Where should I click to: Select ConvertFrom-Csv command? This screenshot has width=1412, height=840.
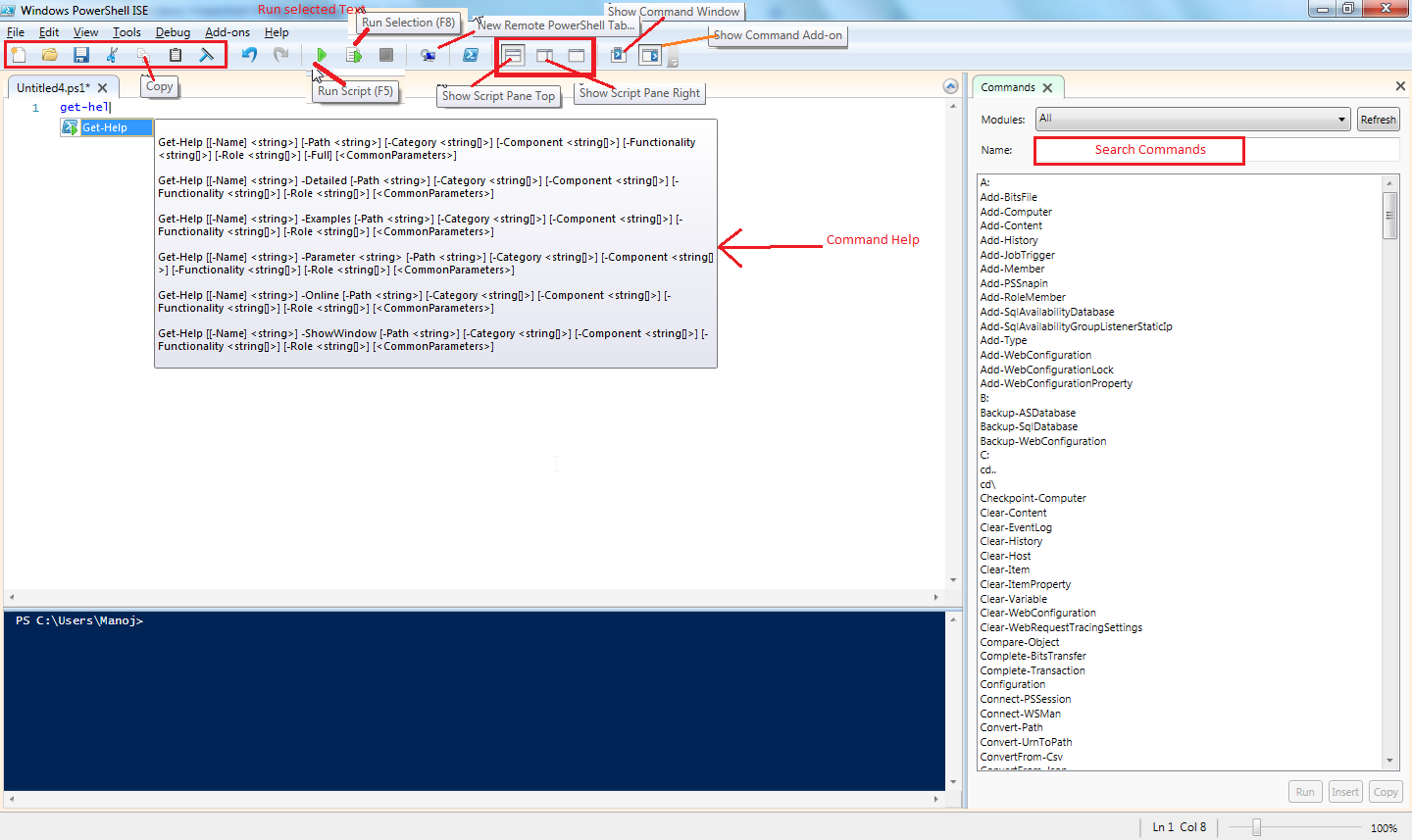1021,757
